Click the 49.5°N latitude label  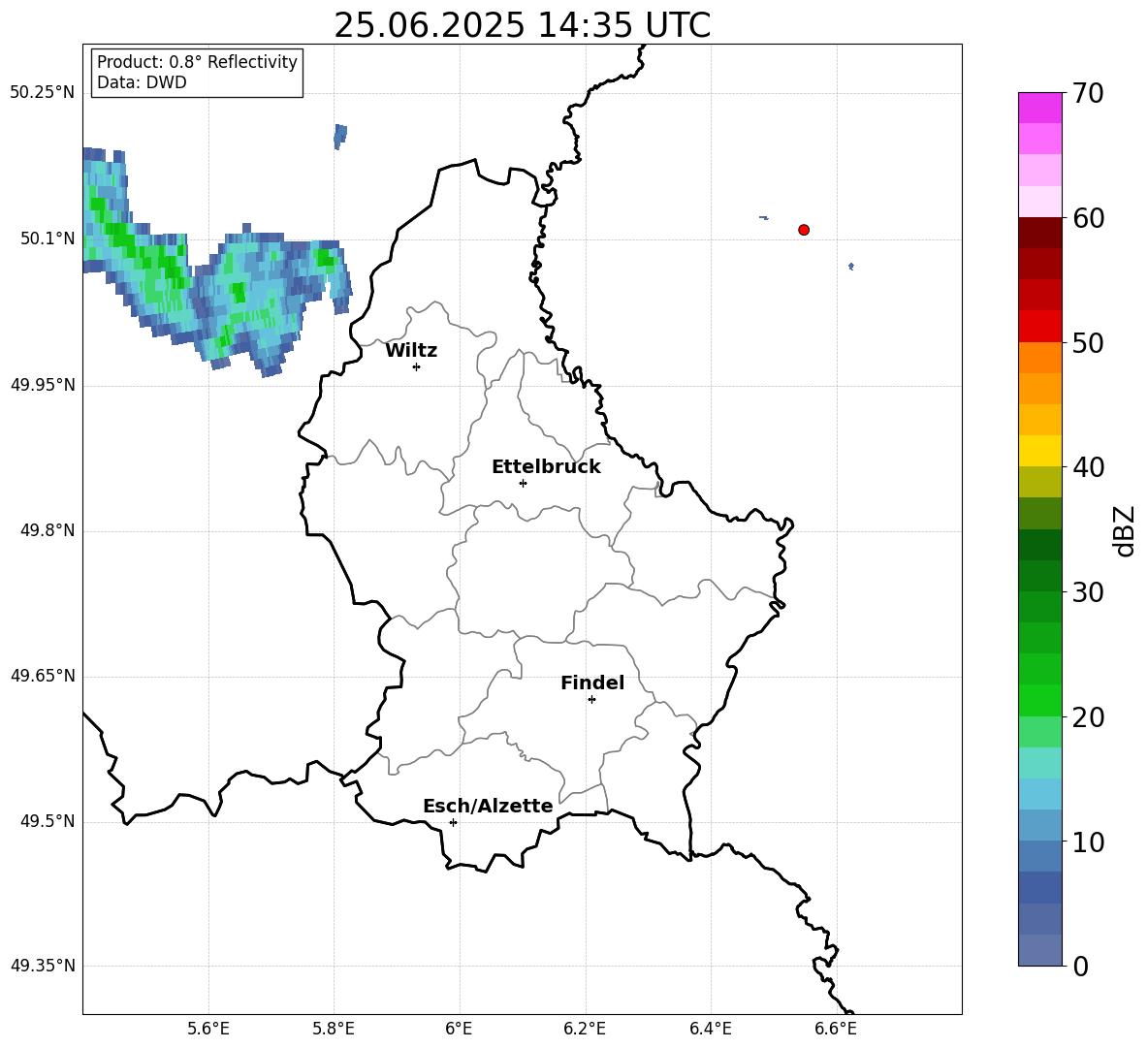(x=48, y=821)
